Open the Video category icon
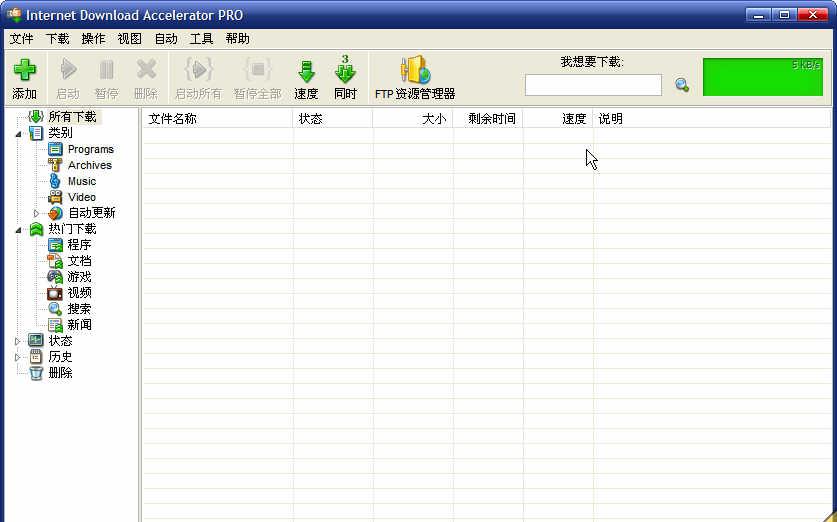The width and height of the screenshot is (837, 522). (55, 197)
